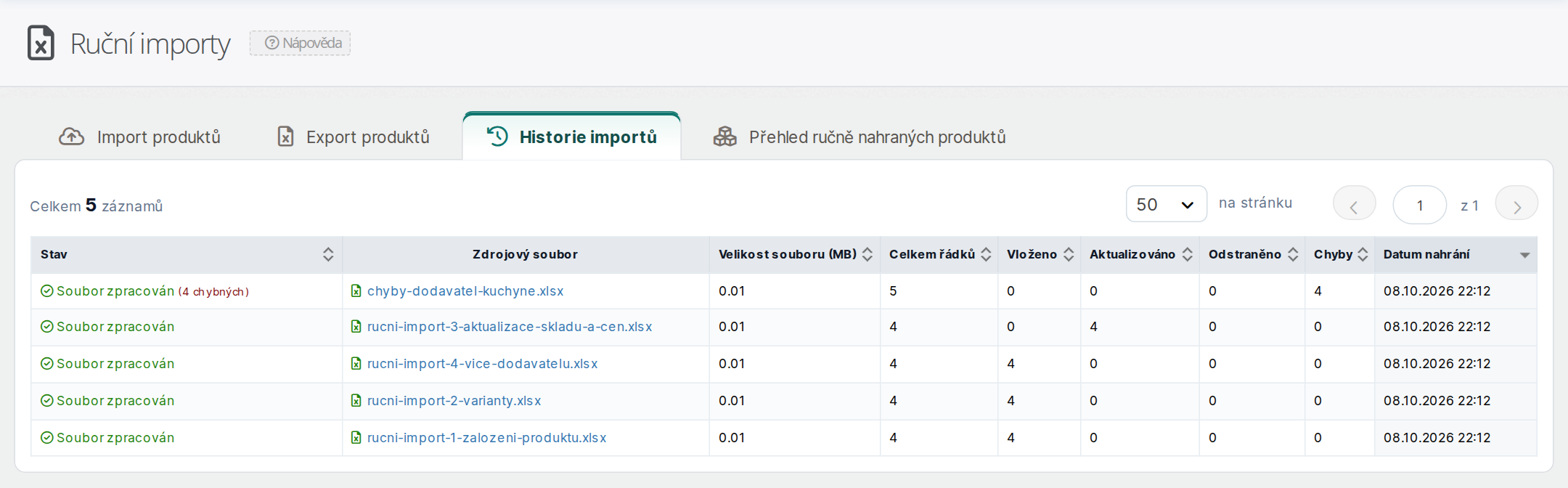
Task: Click the history clock icon of Historie importů
Action: (x=497, y=136)
